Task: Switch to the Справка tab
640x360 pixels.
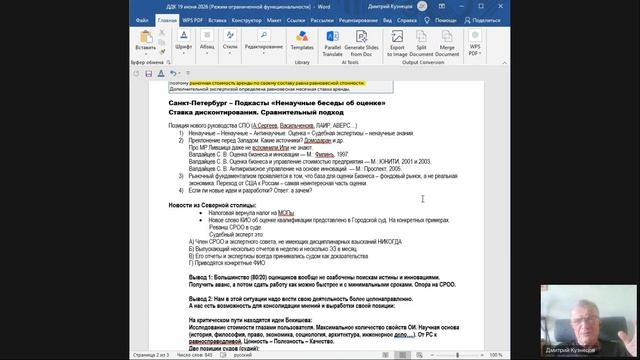Action: click(407, 20)
